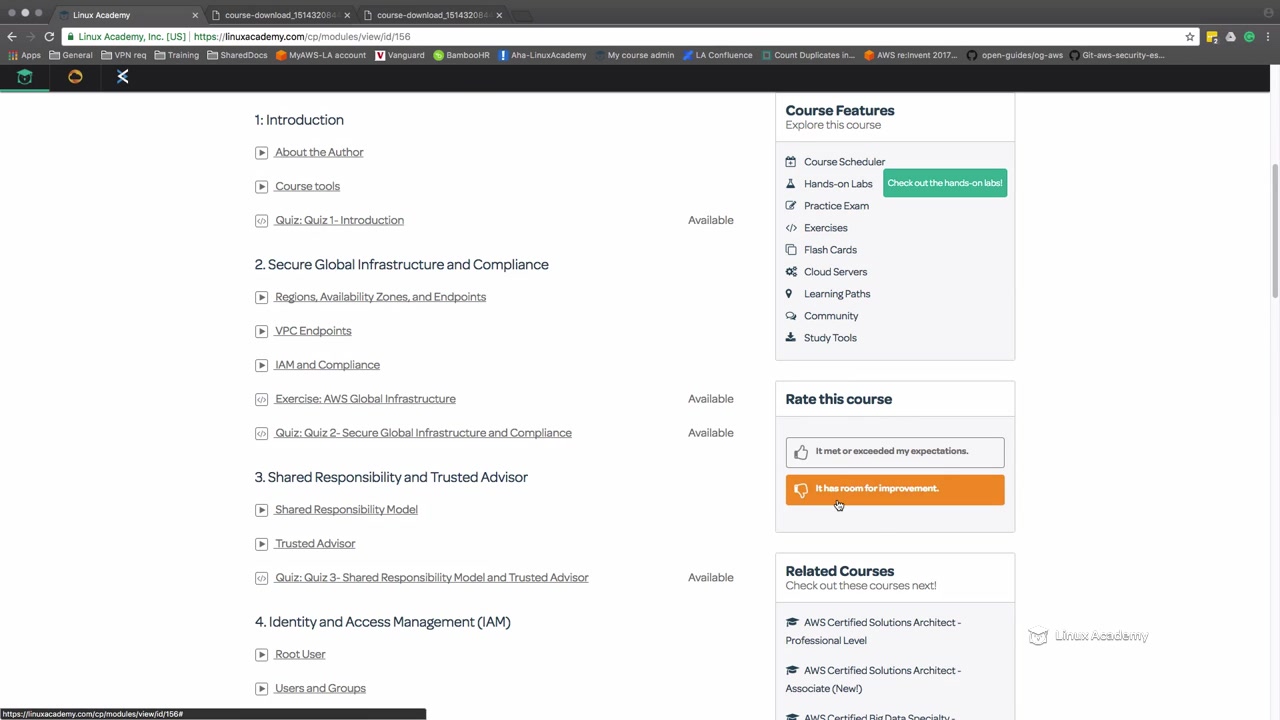Screen dimensions: 1280x720
Task: Click play icon beside Root User
Action: point(261,655)
